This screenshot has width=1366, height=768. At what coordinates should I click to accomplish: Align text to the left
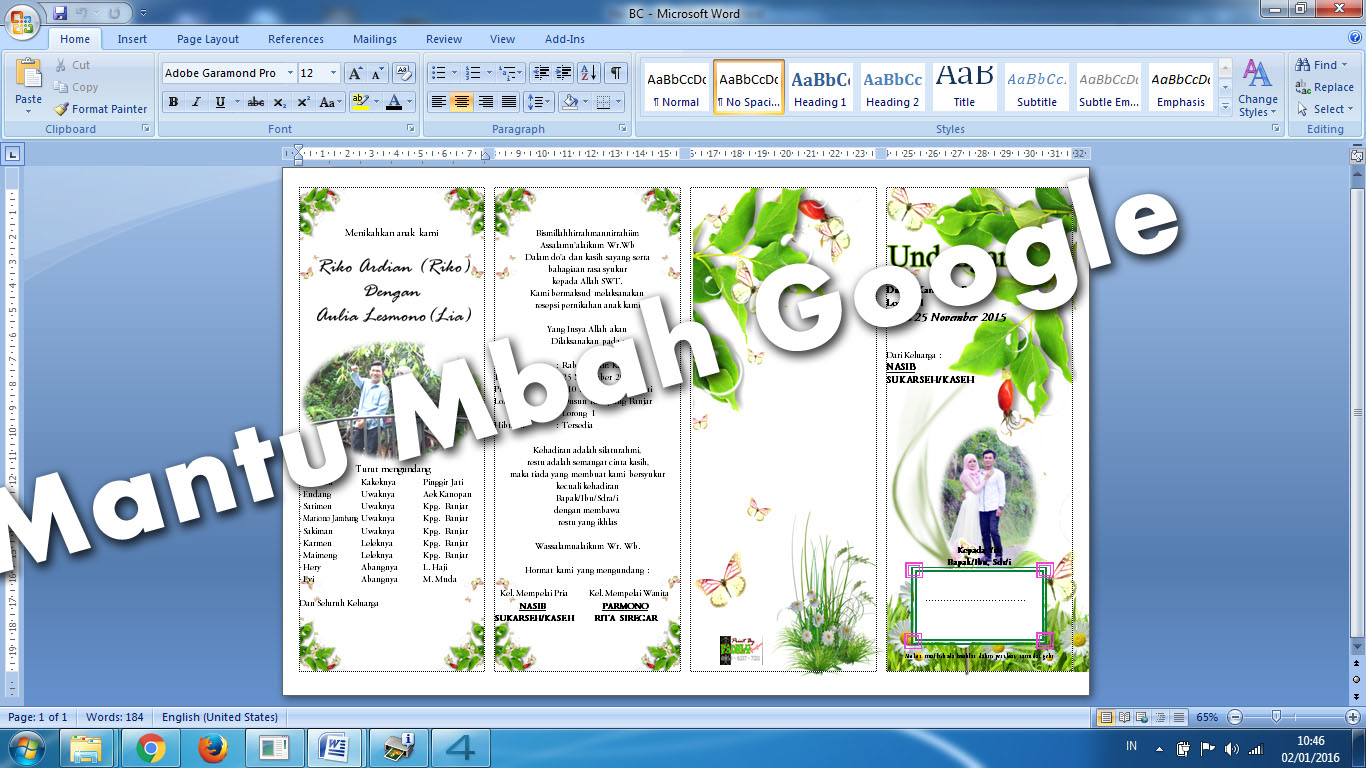click(x=438, y=102)
